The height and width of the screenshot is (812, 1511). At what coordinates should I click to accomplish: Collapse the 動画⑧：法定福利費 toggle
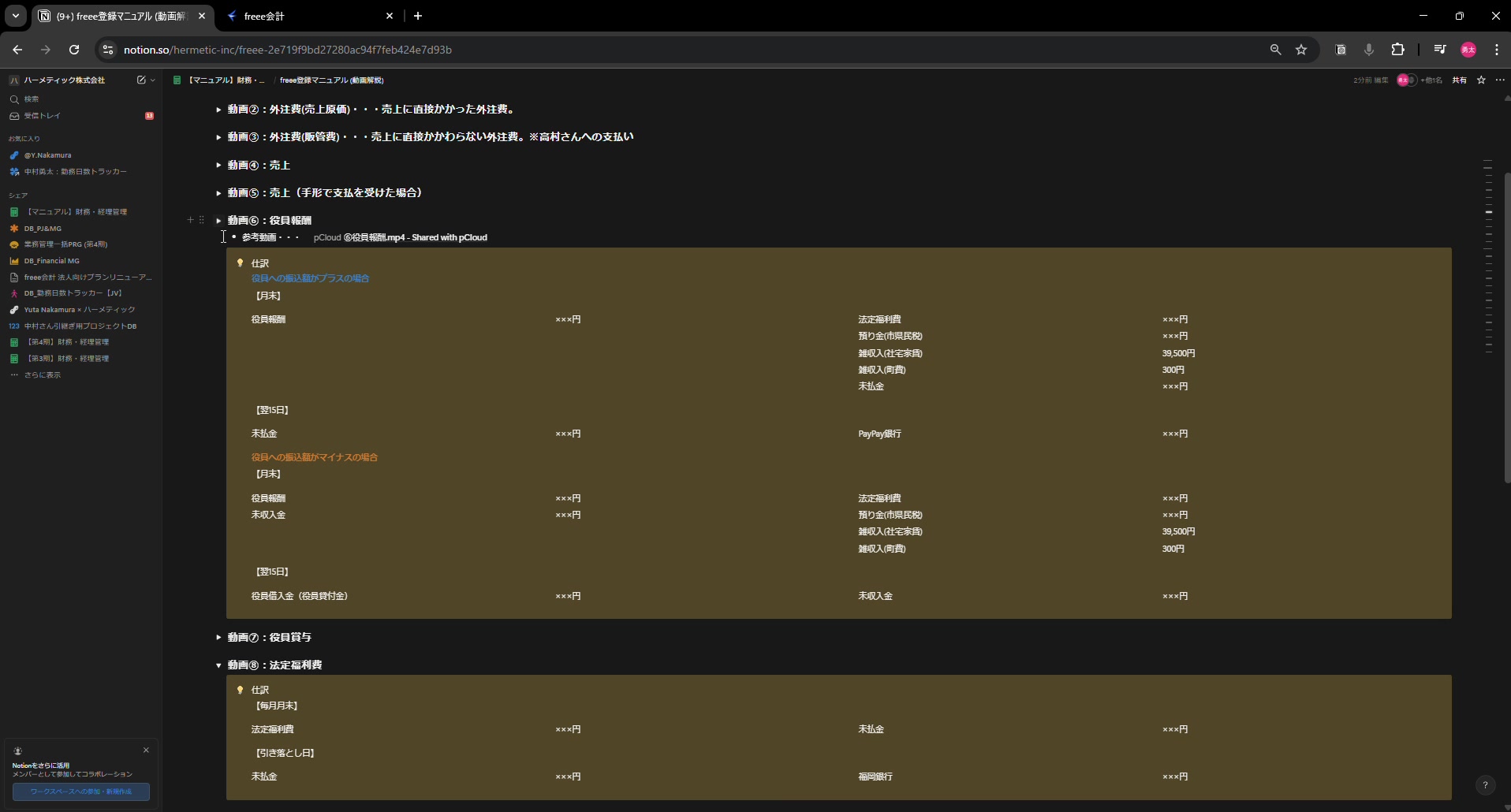pos(218,665)
